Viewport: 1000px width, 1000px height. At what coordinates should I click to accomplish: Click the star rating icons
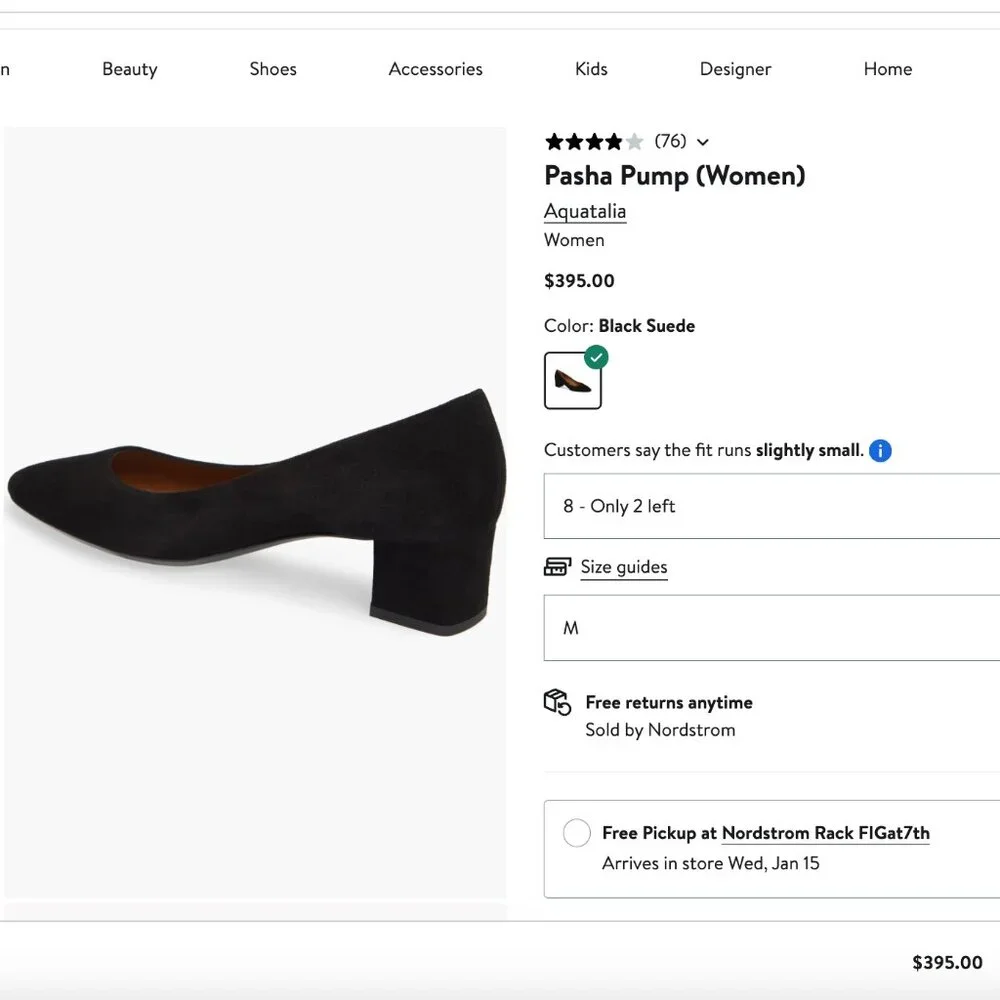click(594, 142)
